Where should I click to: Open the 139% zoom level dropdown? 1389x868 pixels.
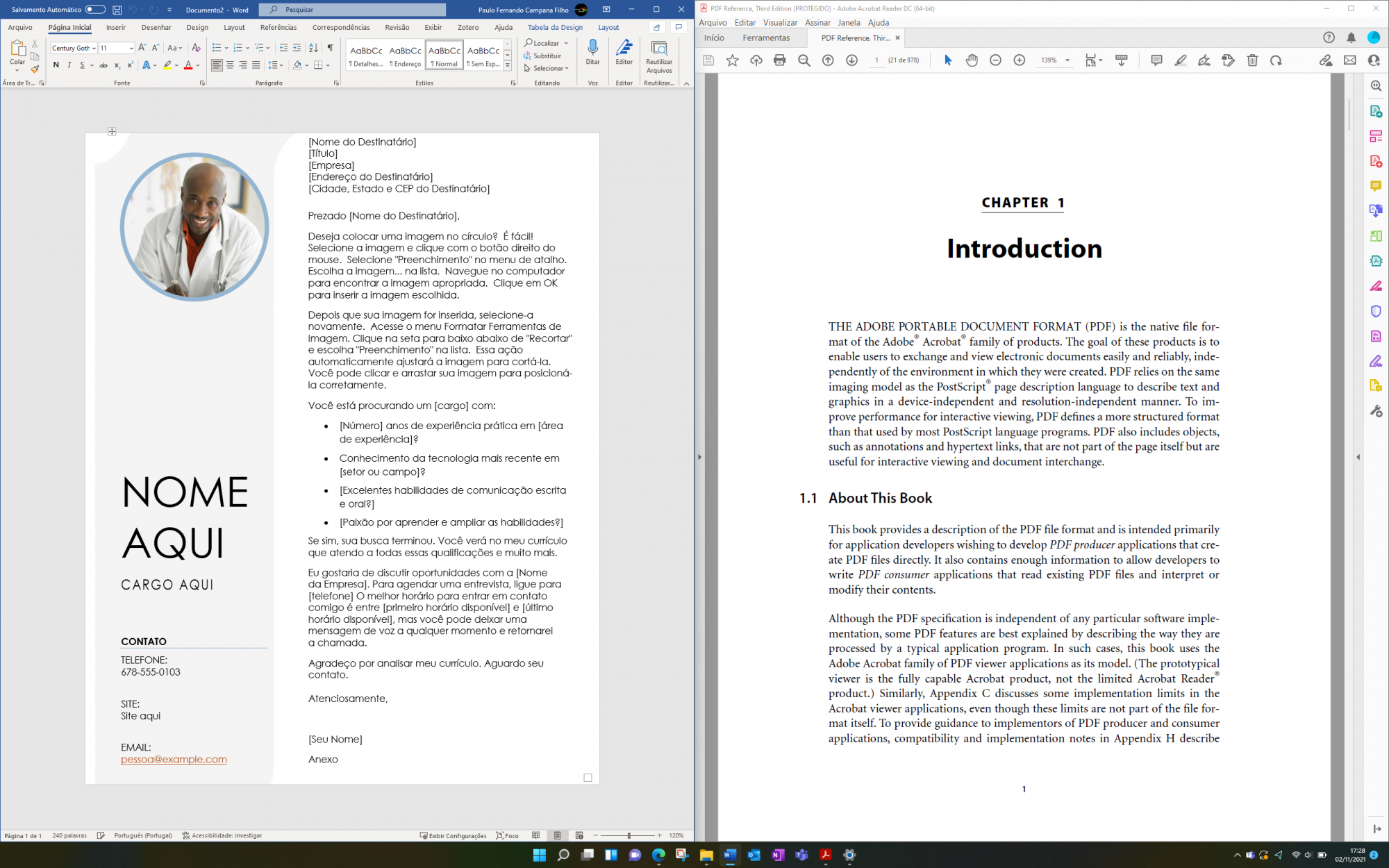pyautogui.click(x=1067, y=60)
